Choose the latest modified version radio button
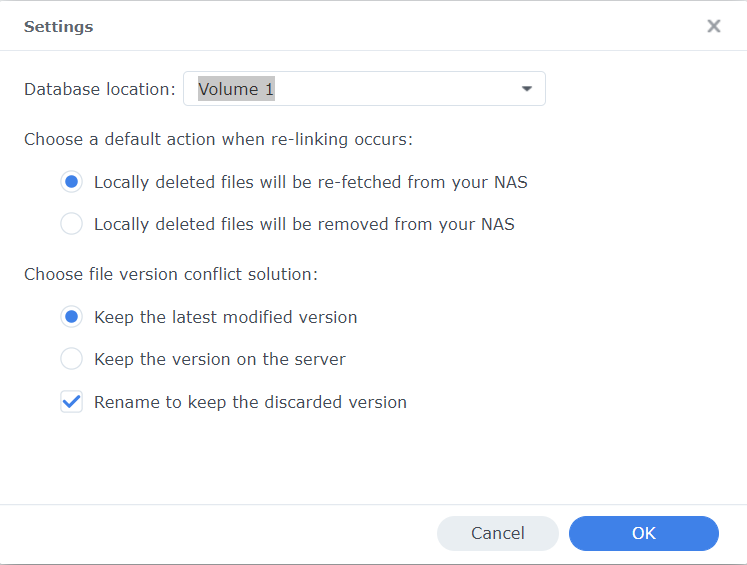747x565 pixels. [71, 317]
